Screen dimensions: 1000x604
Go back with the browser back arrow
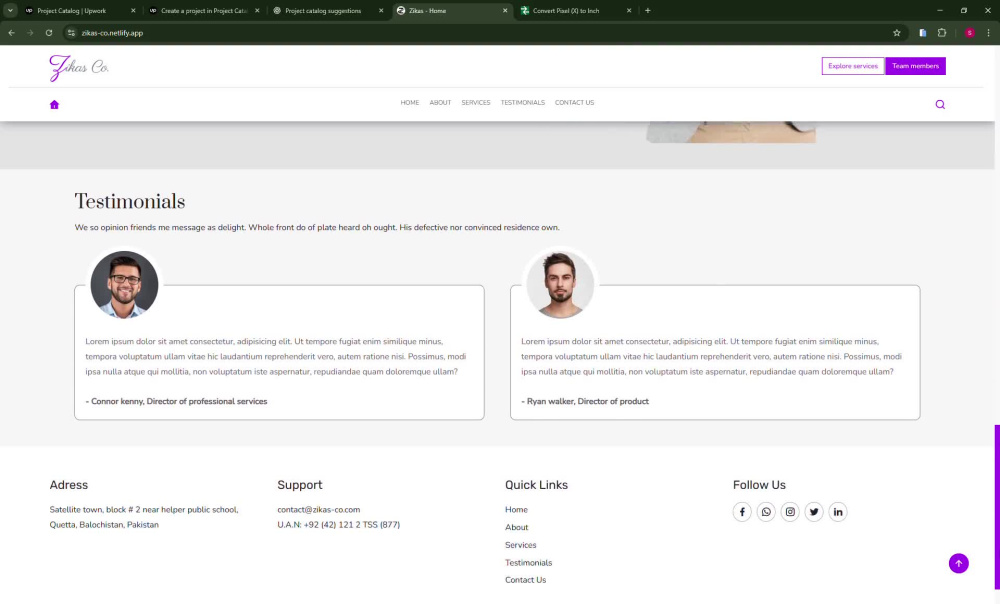(x=11, y=33)
